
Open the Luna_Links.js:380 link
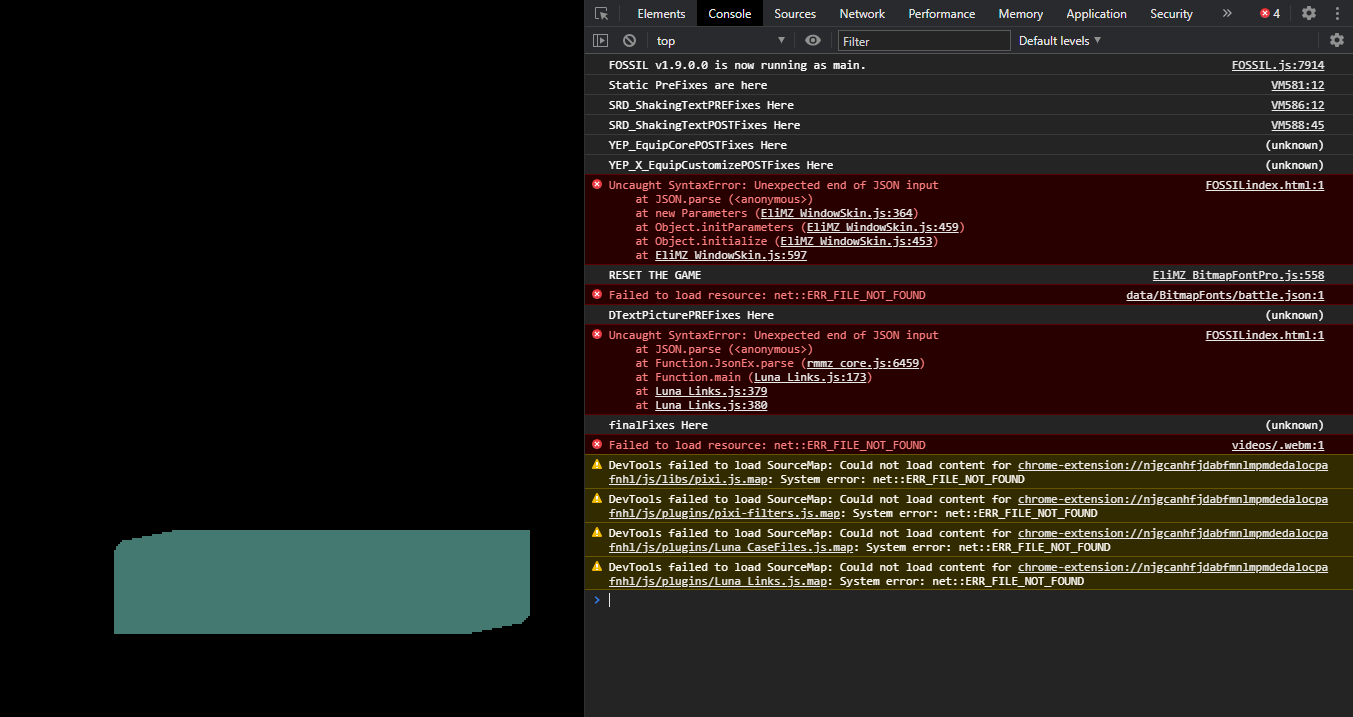point(711,405)
